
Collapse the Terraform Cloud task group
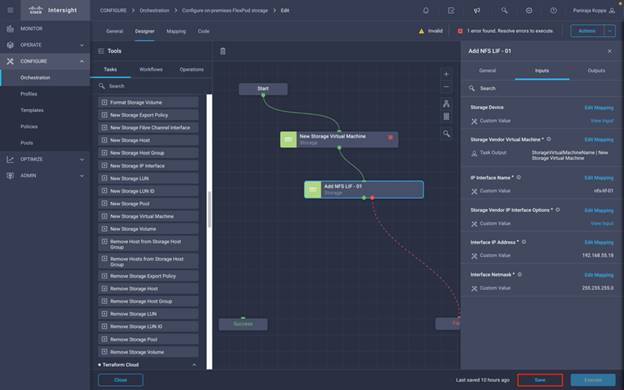pyautogui.click(x=194, y=365)
